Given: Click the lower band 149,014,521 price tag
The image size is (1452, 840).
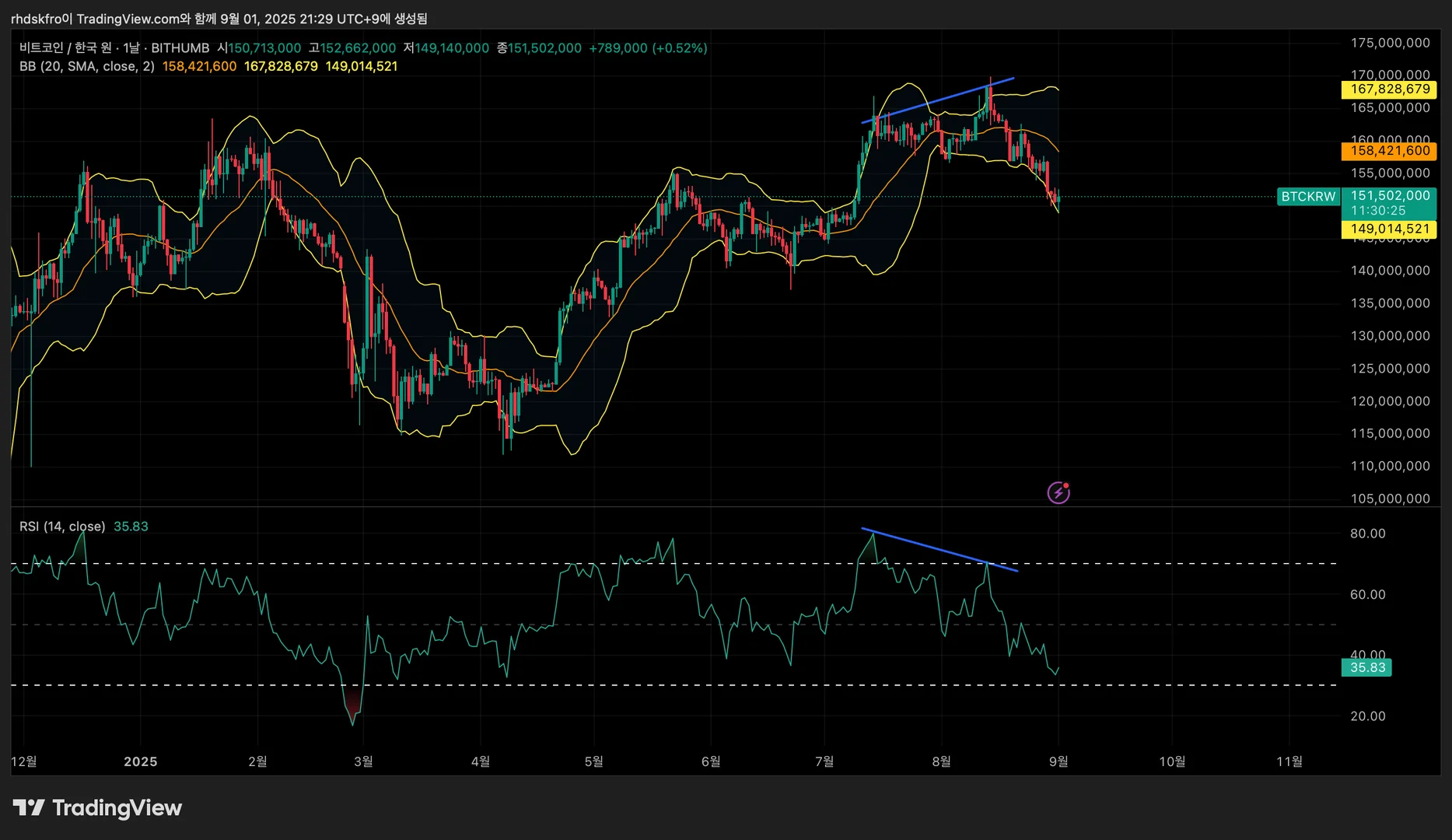Looking at the screenshot, I should point(1389,229).
